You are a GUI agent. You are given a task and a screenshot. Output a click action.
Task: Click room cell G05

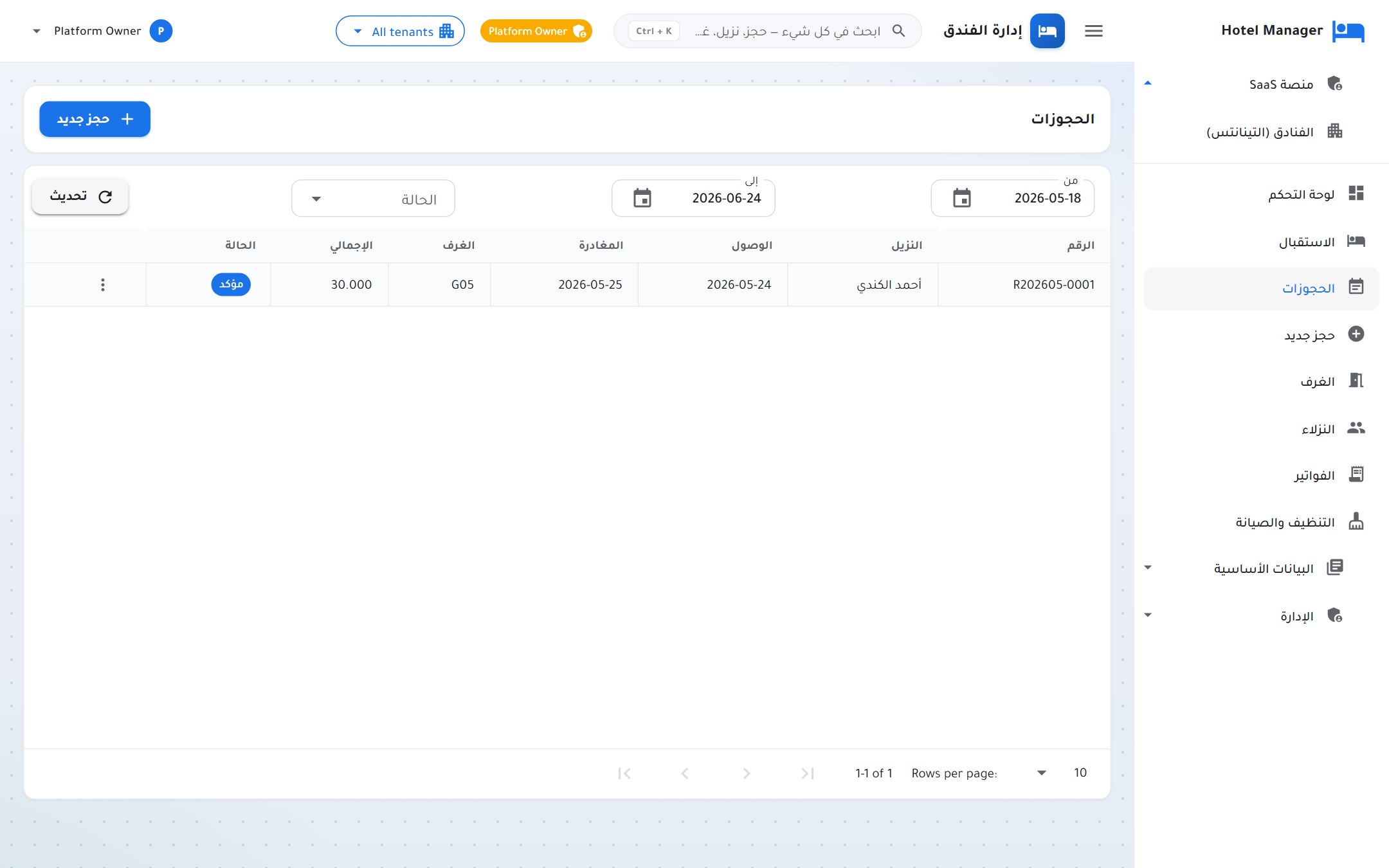462,285
